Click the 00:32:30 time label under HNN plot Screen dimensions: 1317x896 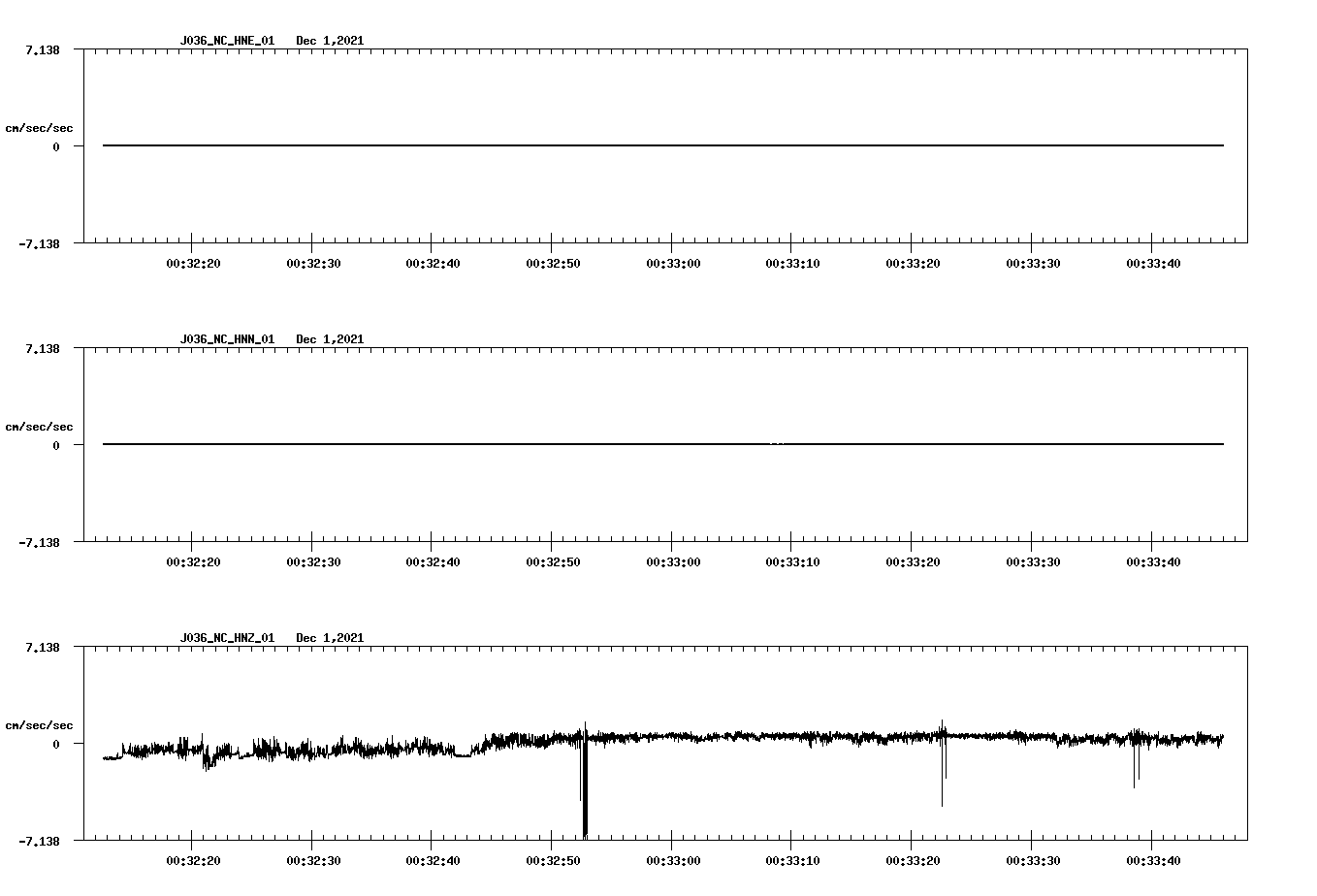tap(313, 562)
